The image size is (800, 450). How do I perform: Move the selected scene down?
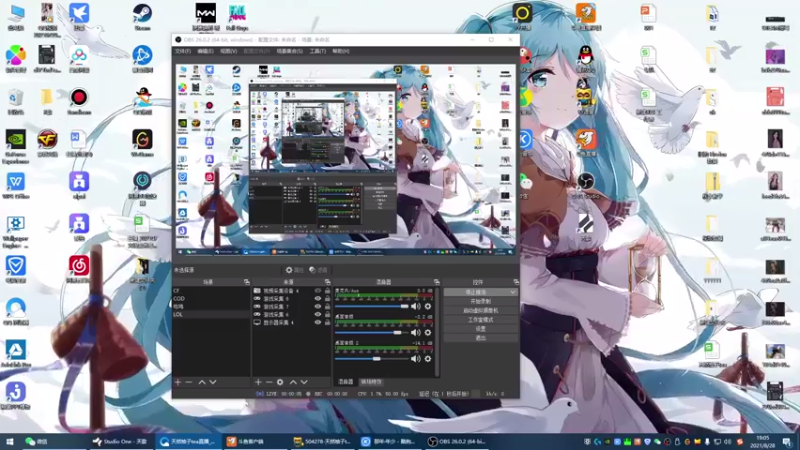[213, 382]
